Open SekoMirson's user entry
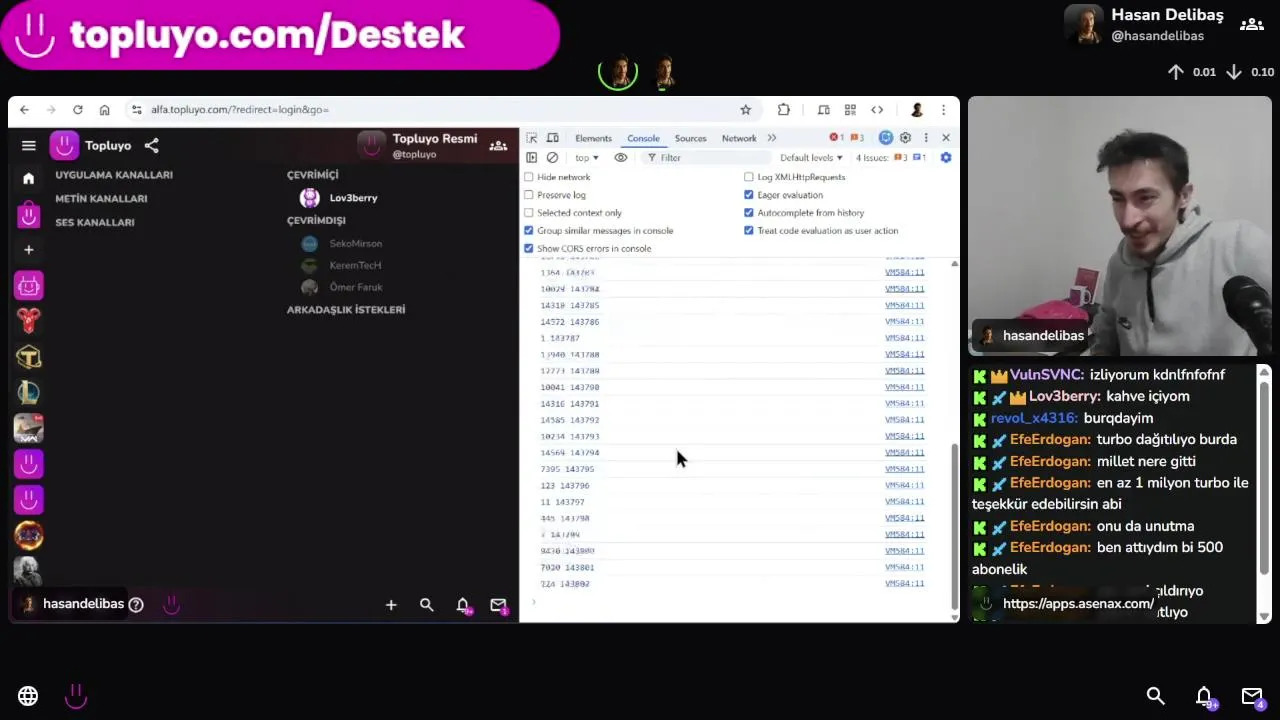The image size is (1280, 720). tap(342, 244)
